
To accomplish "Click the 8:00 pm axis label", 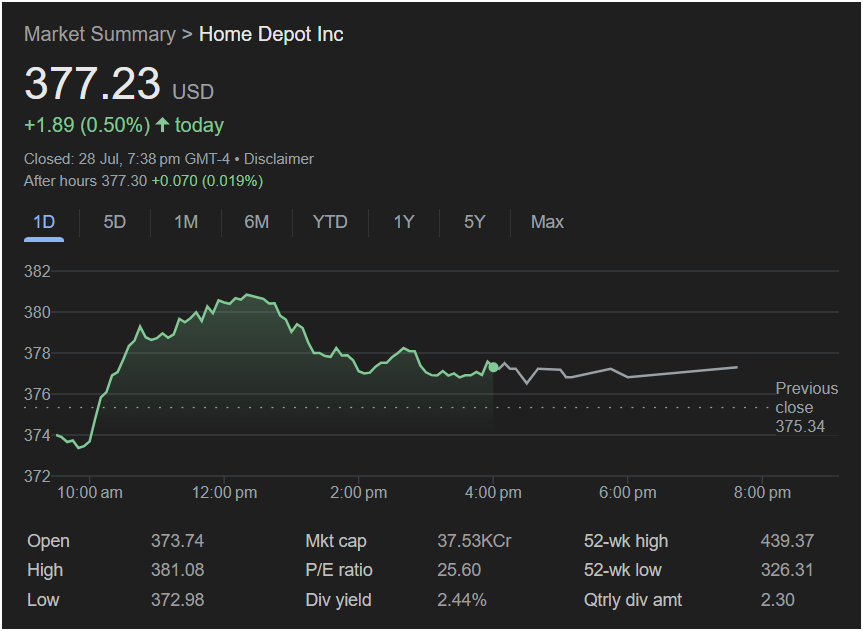I will click(x=762, y=492).
